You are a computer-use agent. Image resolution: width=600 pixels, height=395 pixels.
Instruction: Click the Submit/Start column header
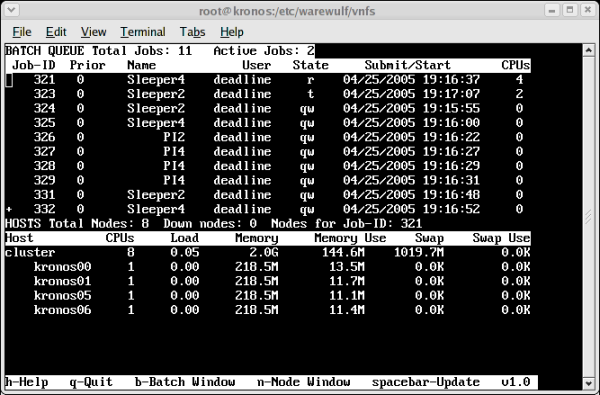408,65
